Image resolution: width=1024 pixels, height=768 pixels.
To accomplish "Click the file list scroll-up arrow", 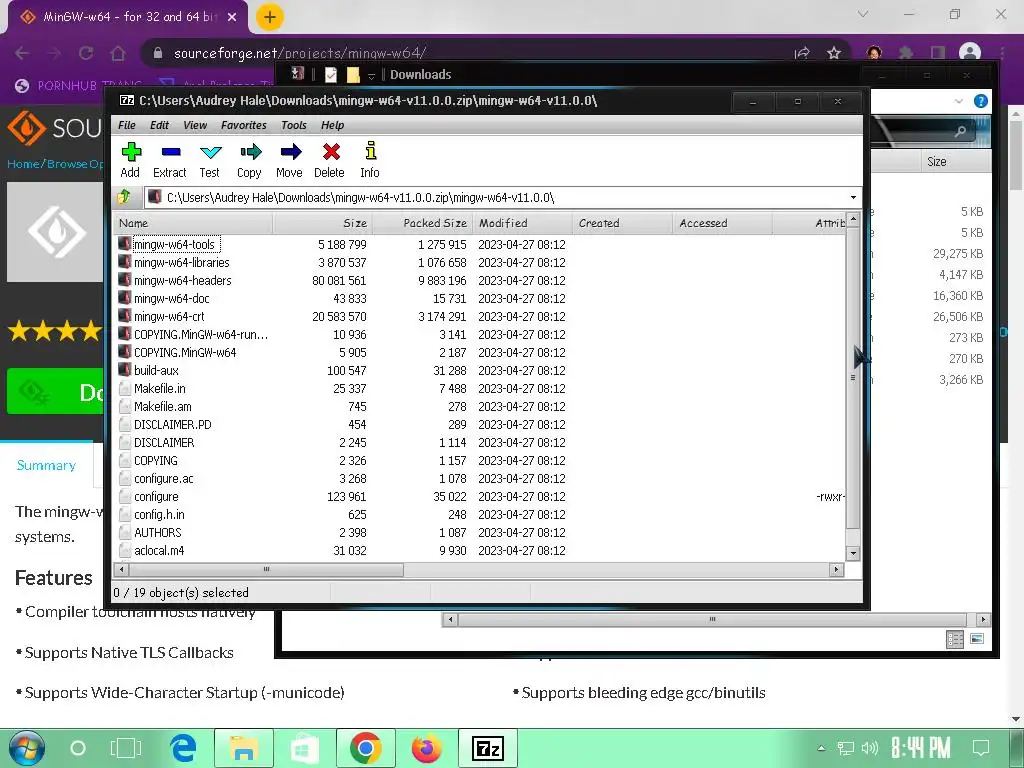I will pos(853,220).
